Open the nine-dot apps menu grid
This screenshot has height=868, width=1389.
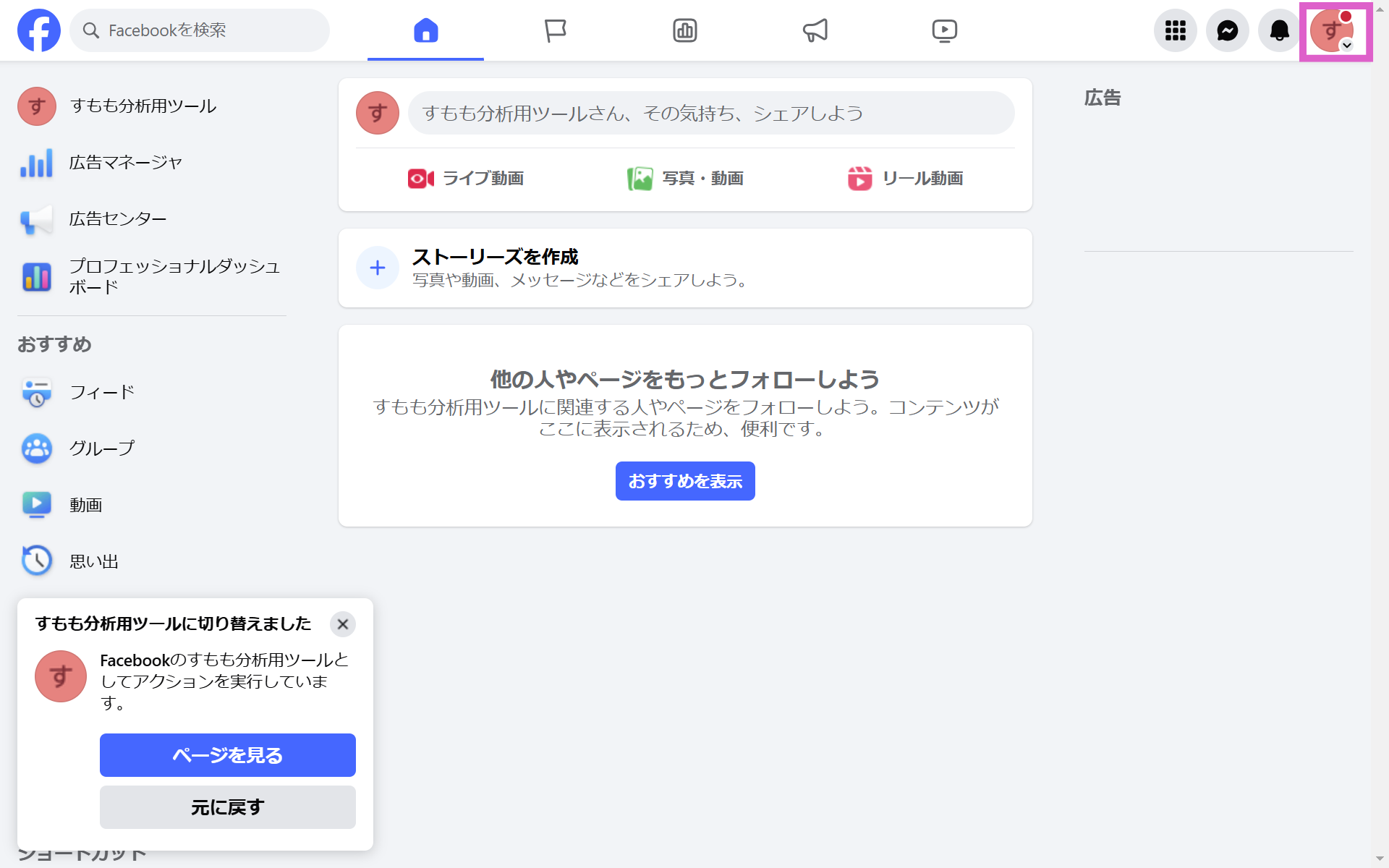1175,30
